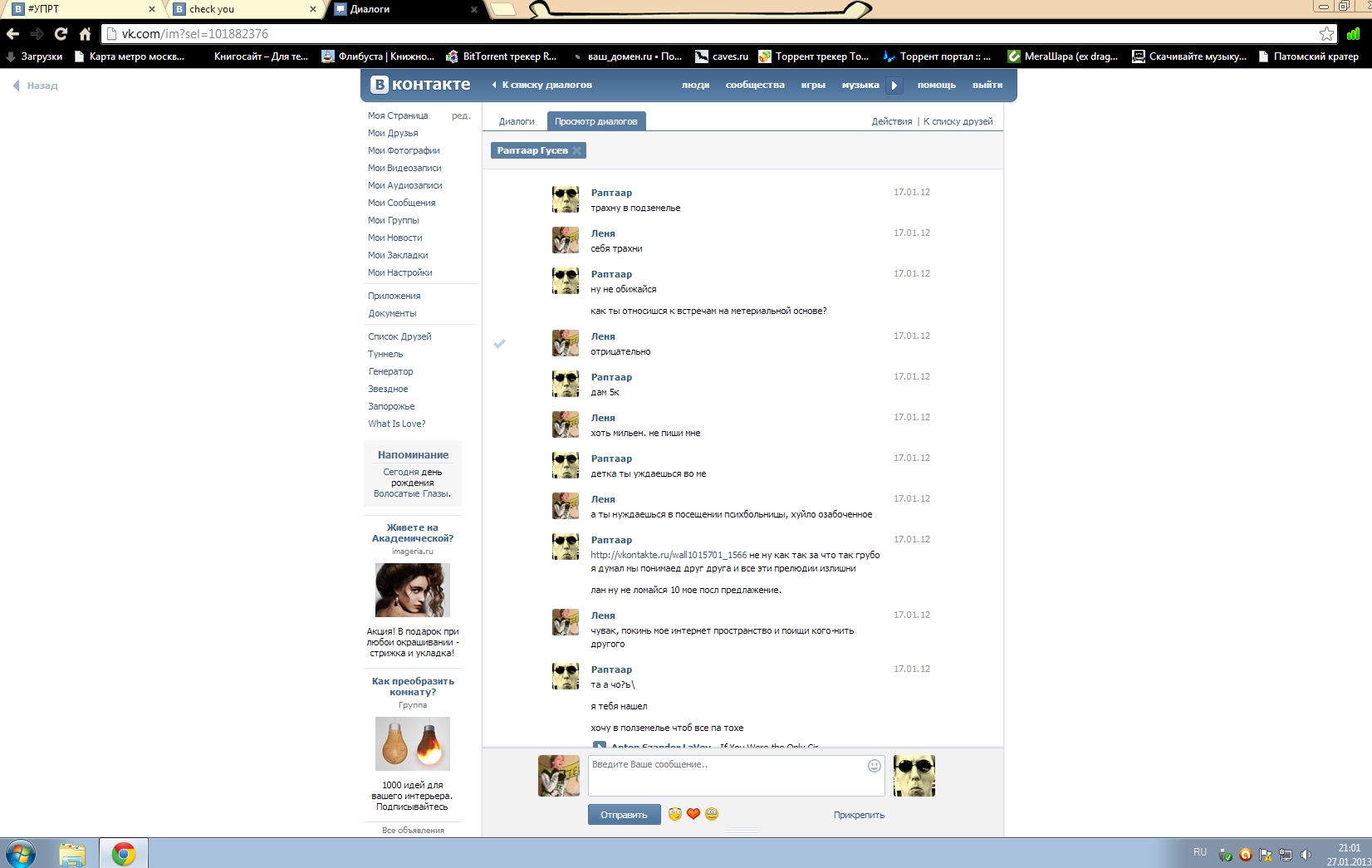1372x868 pixels.
Task: Click ред. next to Моя Страница
Action: coord(461,115)
